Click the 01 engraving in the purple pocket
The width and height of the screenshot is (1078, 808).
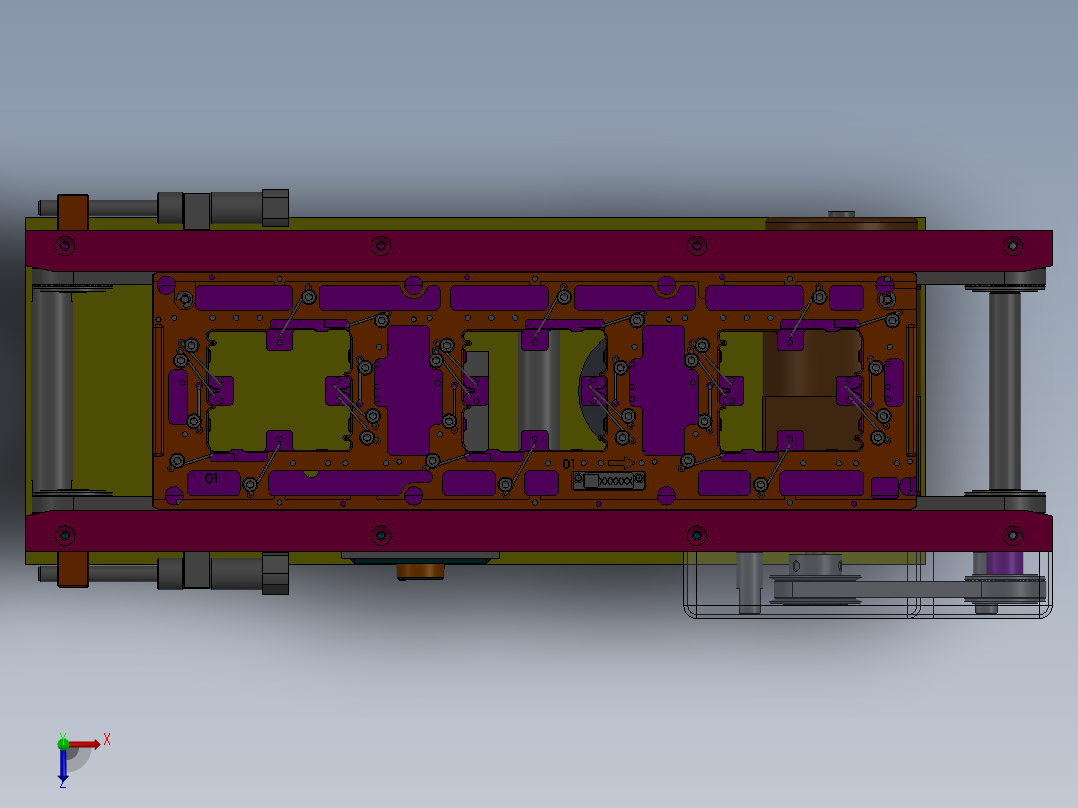(211, 478)
